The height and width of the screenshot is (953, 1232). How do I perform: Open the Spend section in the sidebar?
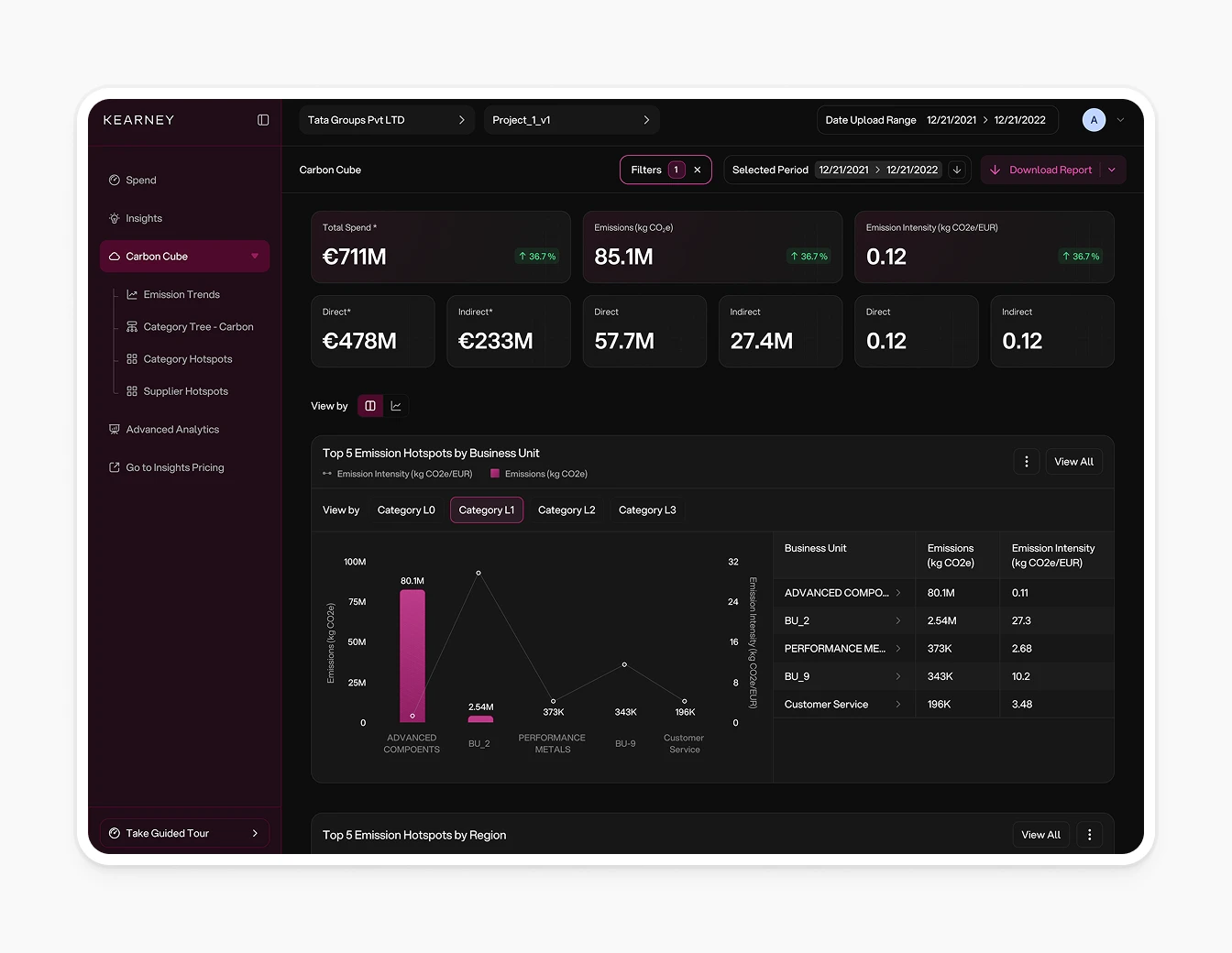click(140, 180)
